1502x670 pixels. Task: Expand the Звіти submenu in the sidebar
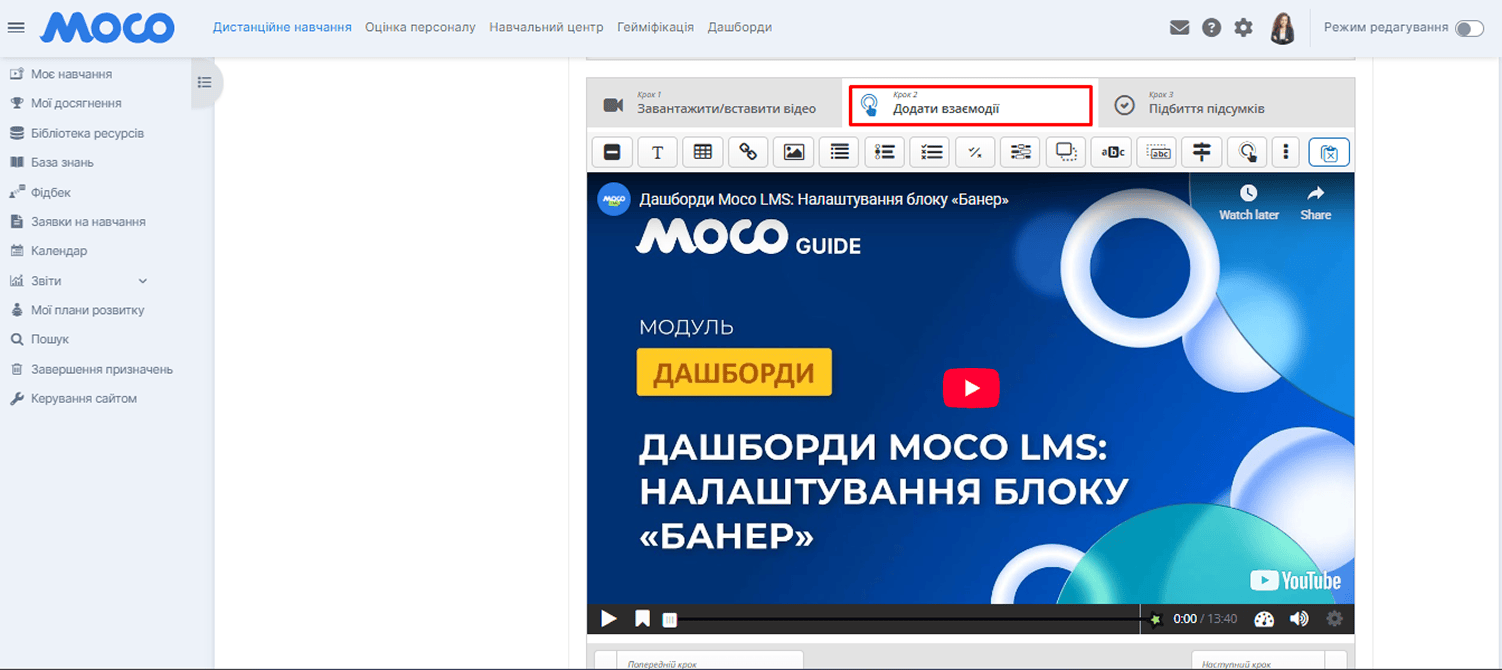(x=142, y=281)
